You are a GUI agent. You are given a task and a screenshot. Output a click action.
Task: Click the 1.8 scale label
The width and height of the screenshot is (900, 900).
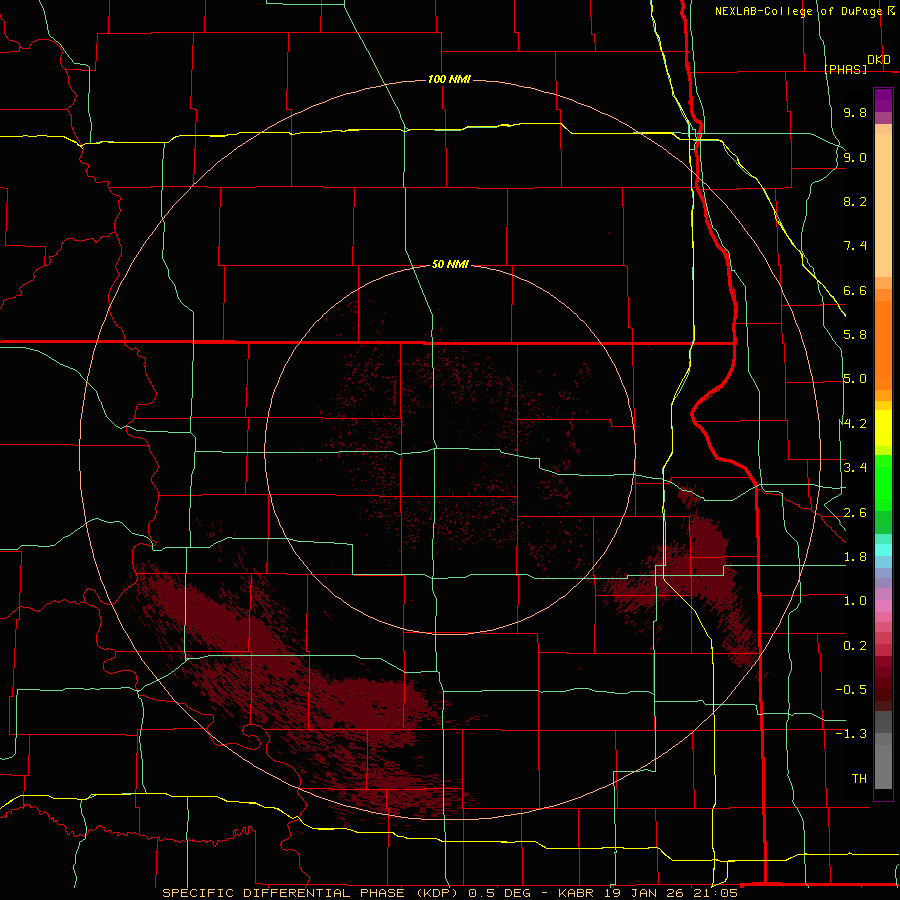coord(855,557)
